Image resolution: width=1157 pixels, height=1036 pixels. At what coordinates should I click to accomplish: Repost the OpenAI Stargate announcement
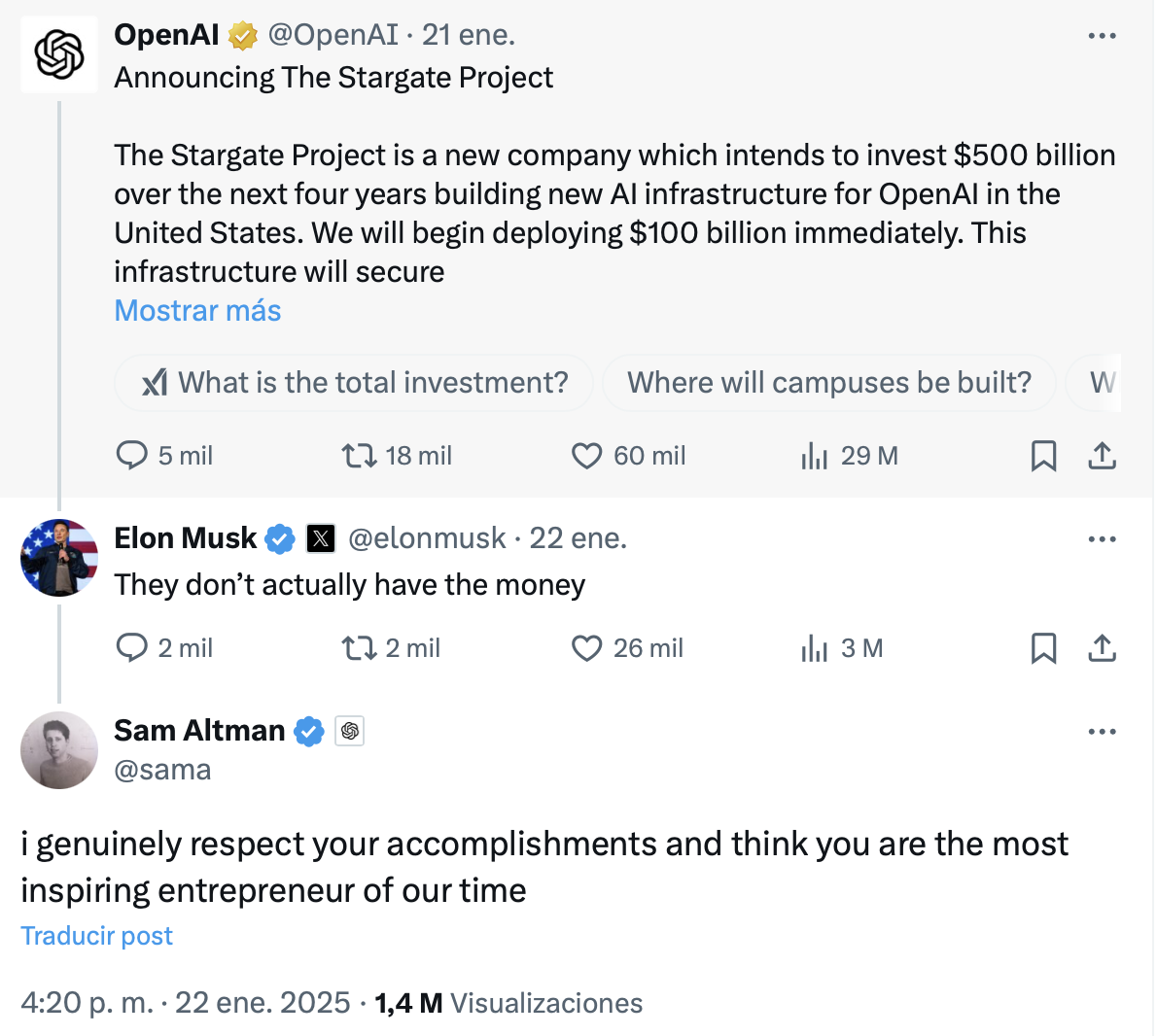pyautogui.click(x=360, y=456)
